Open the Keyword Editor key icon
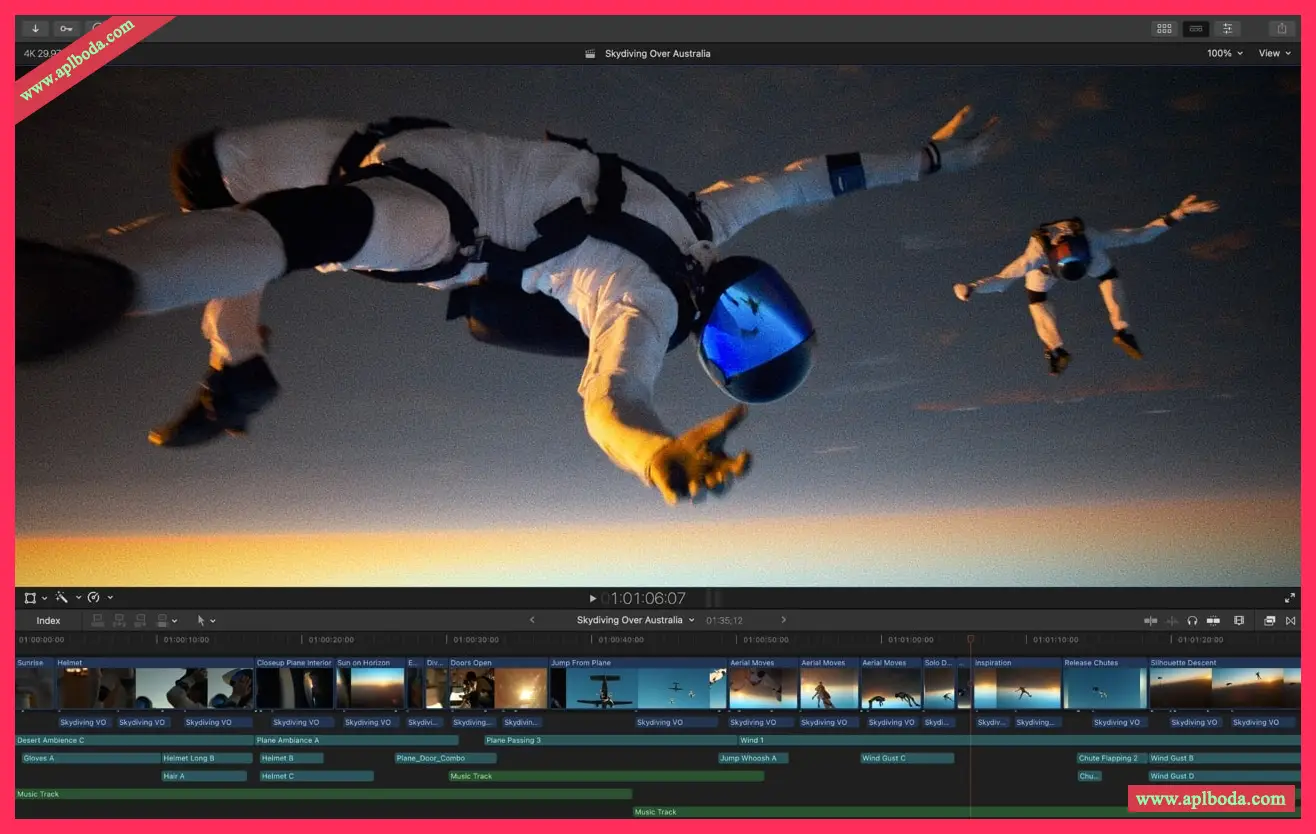The image size is (1316, 834). 67,28
